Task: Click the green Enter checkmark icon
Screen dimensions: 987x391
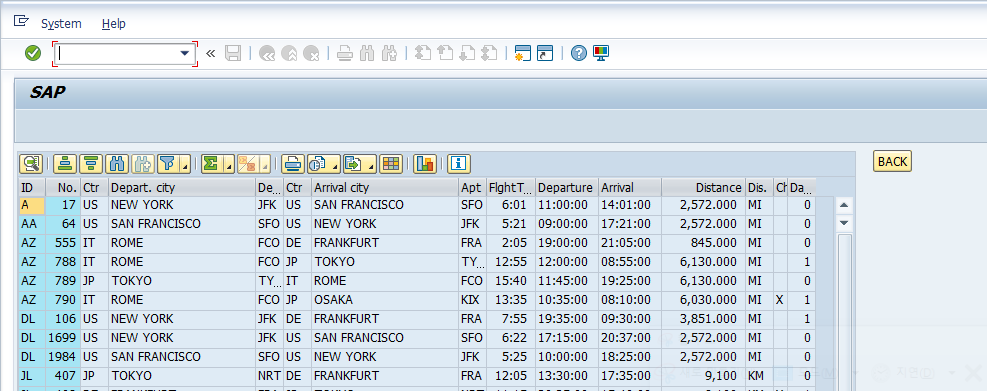Action: pos(33,54)
